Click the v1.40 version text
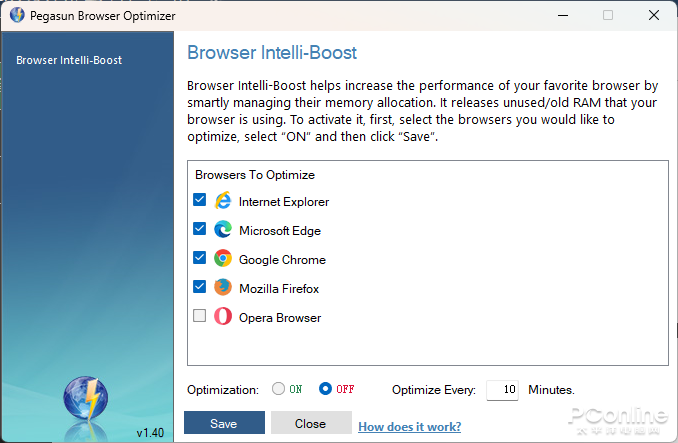Screen dimensions: 678x443 (x=150, y=433)
